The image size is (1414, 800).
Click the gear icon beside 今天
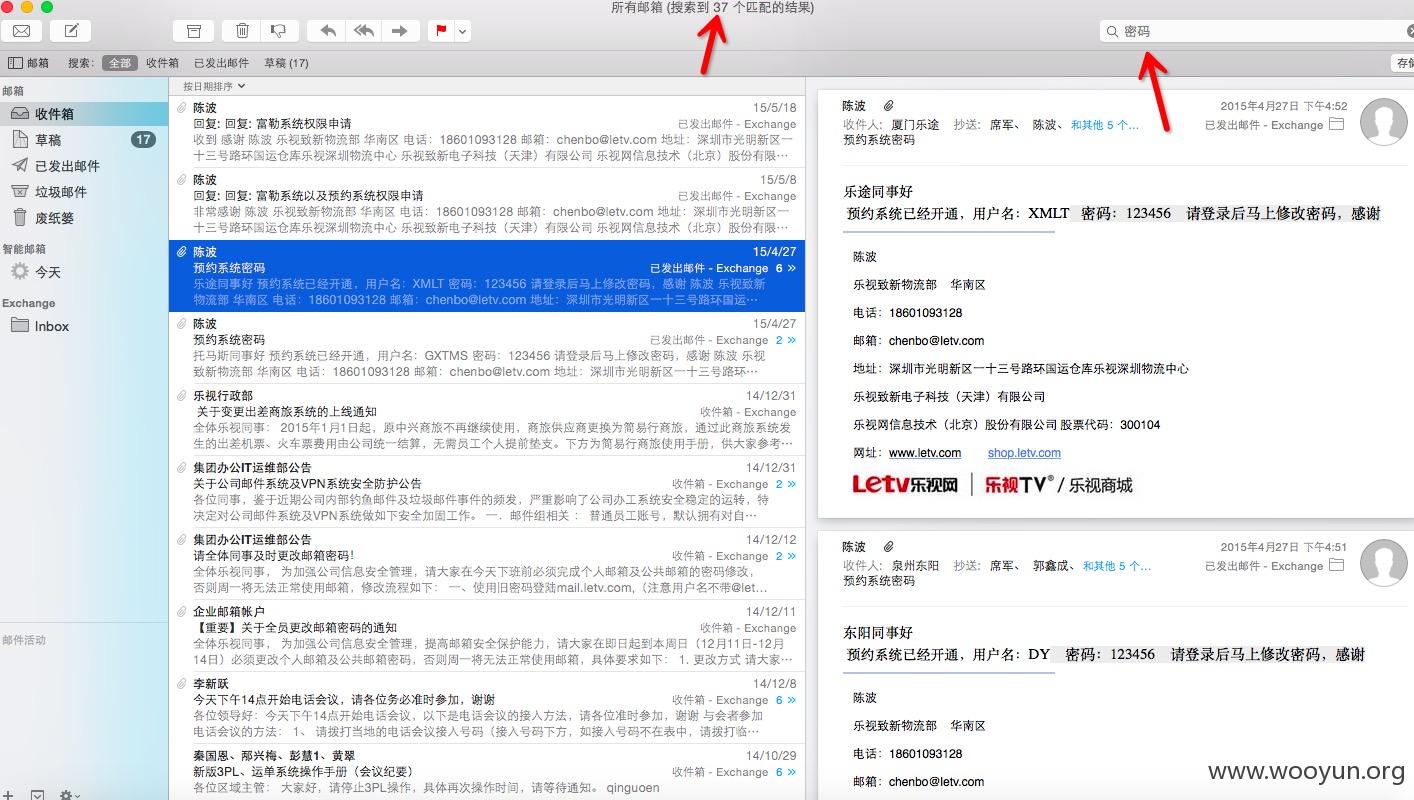tap(19, 271)
